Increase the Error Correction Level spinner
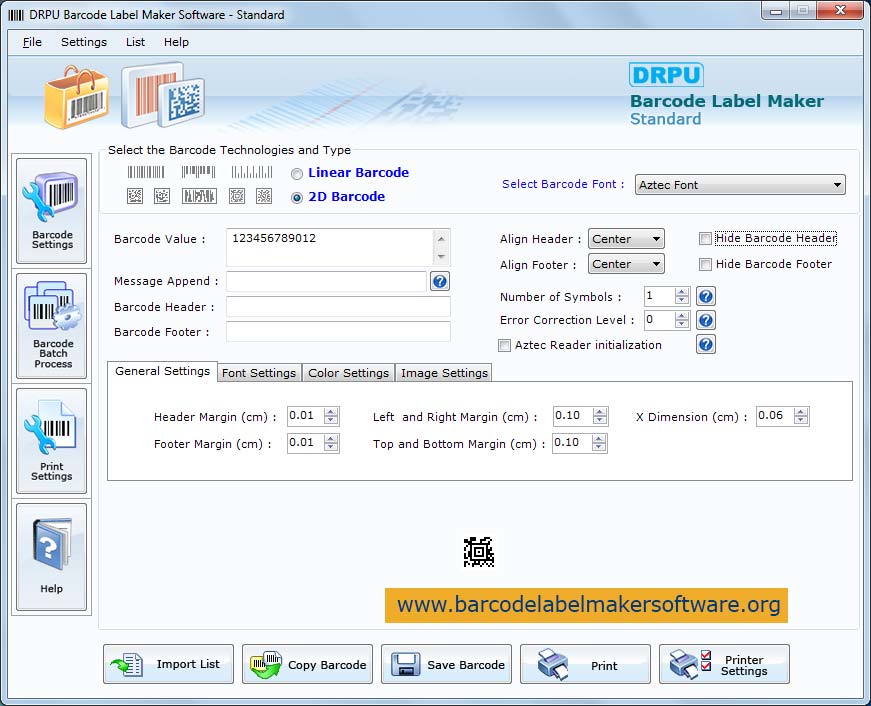Image resolution: width=871 pixels, height=706 pixels. click(682, 316)
